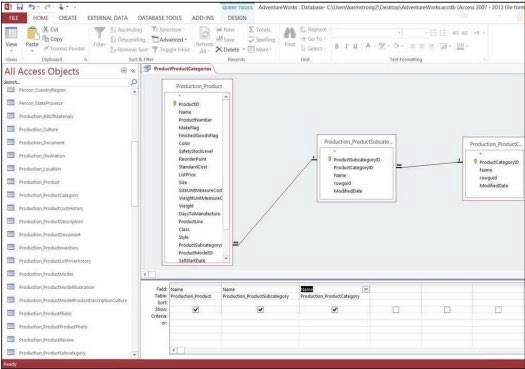This screenshot has height=369, width=525.
Task: Open the Advanced filter dropdown
Action: coord(169,40)
